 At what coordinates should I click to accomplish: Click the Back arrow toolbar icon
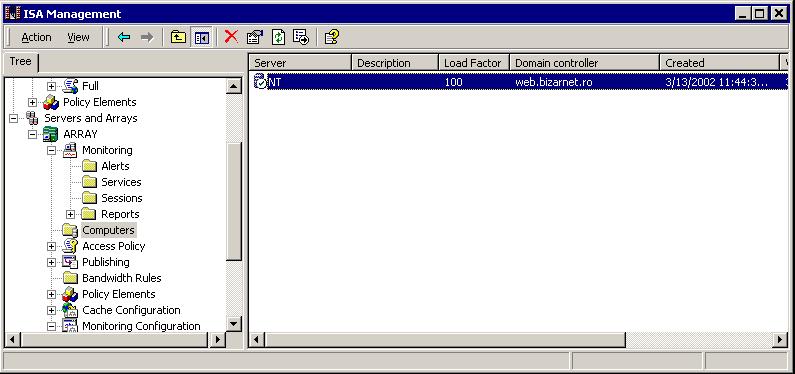tap(124, 38)
